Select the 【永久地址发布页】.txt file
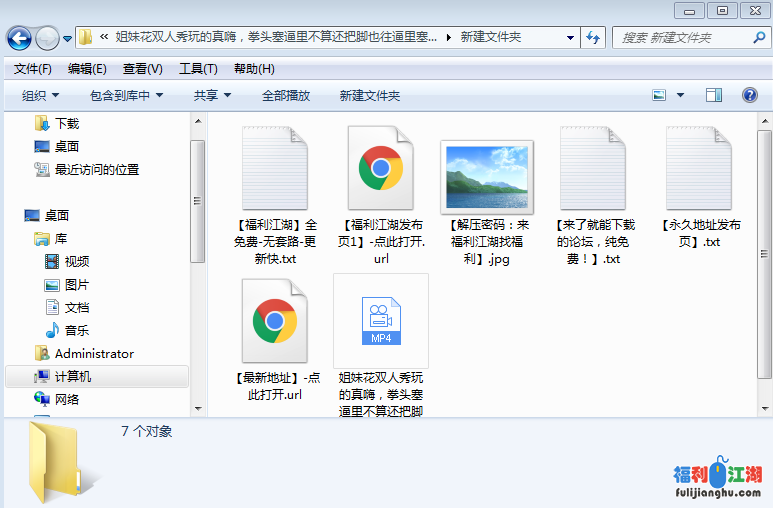This screenshot has width=773, height=508. (699, 168)
